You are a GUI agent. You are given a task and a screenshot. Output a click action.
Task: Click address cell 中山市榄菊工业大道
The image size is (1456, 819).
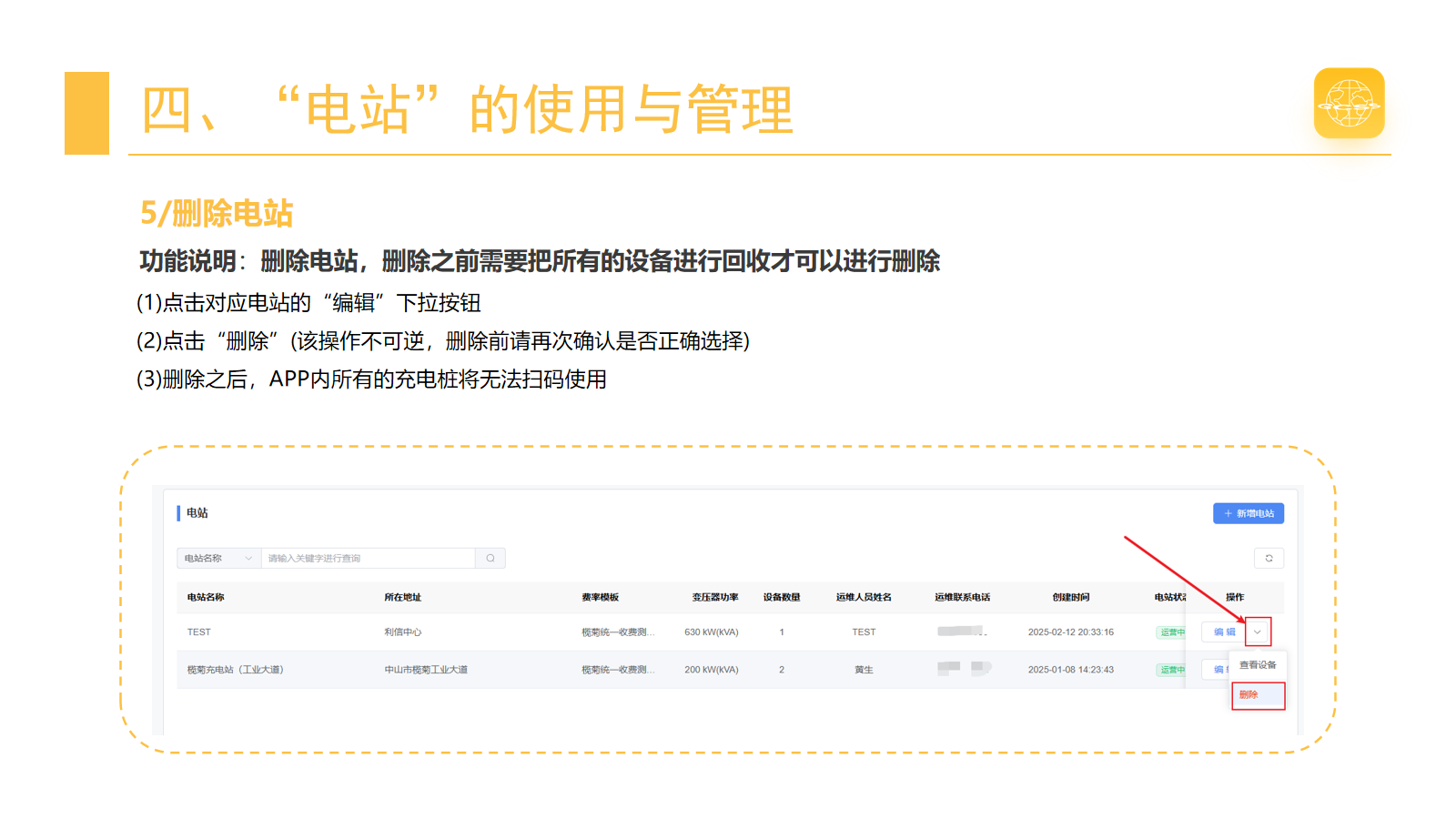point(426,670)
